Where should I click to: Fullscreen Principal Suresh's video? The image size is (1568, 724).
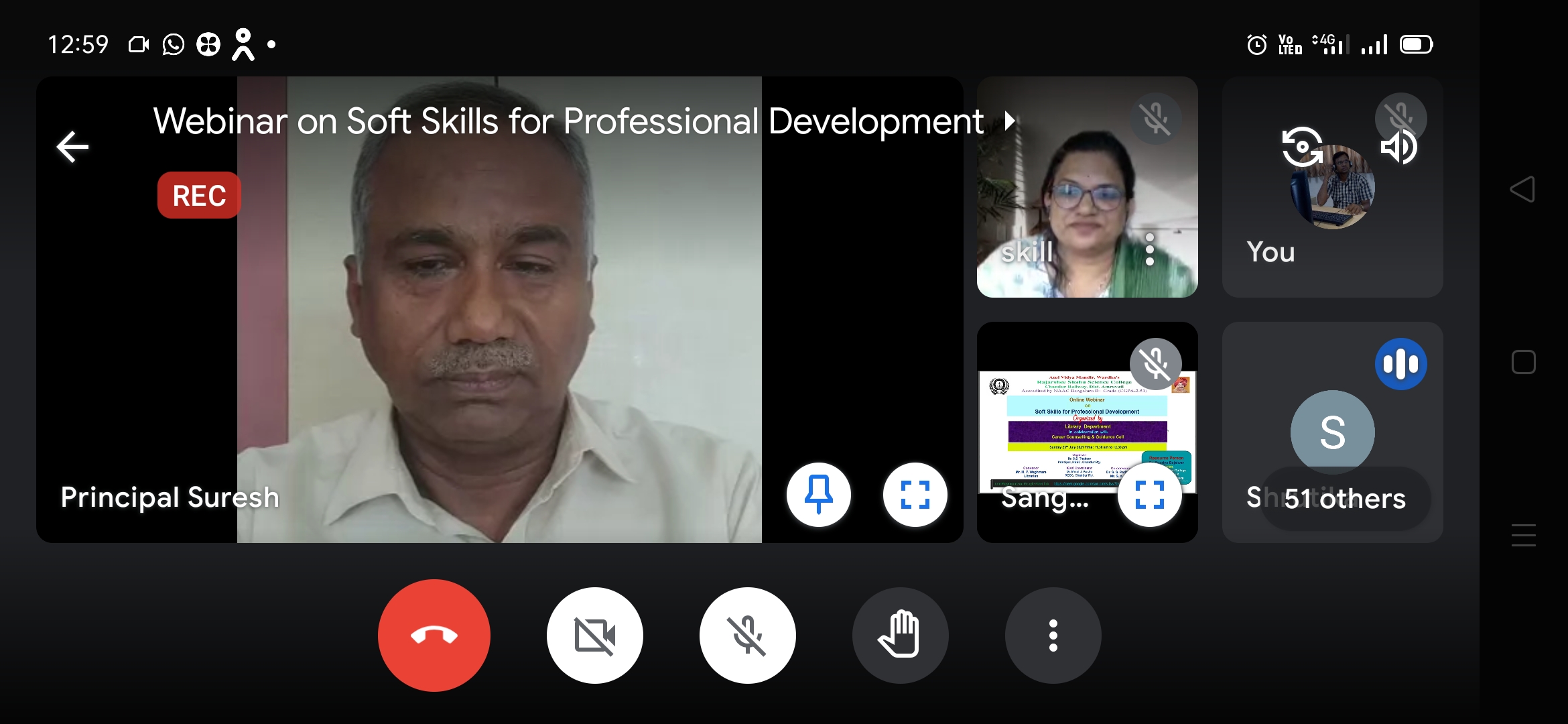click(x=915, y=495)
